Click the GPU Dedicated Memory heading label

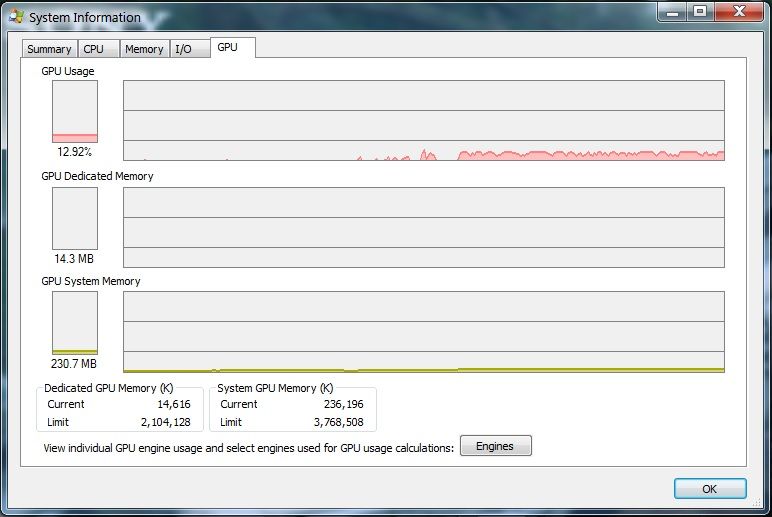(x=97, y=176)
